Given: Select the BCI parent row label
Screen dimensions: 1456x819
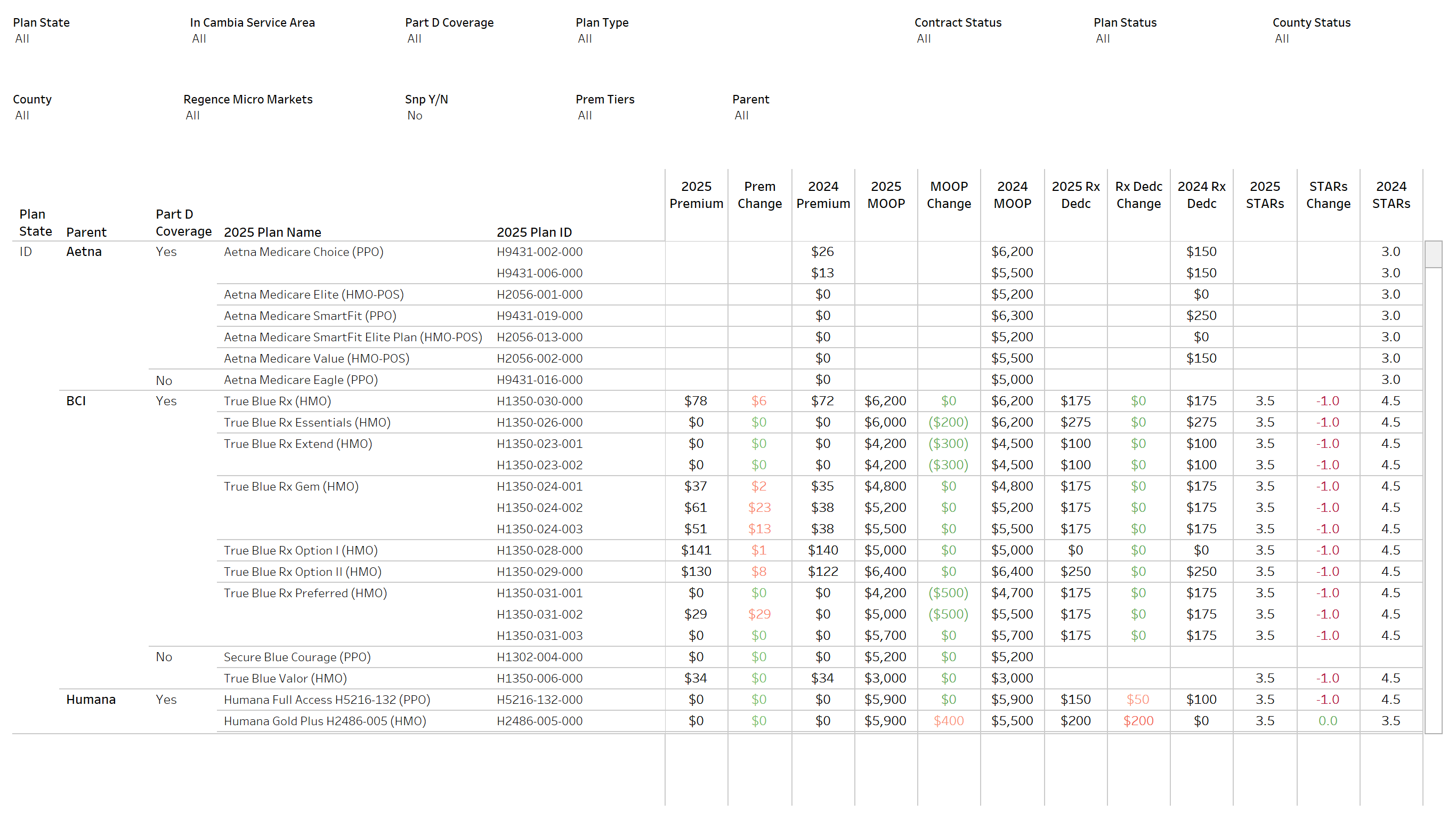Looking at the screenshot, I should (76, 401).
